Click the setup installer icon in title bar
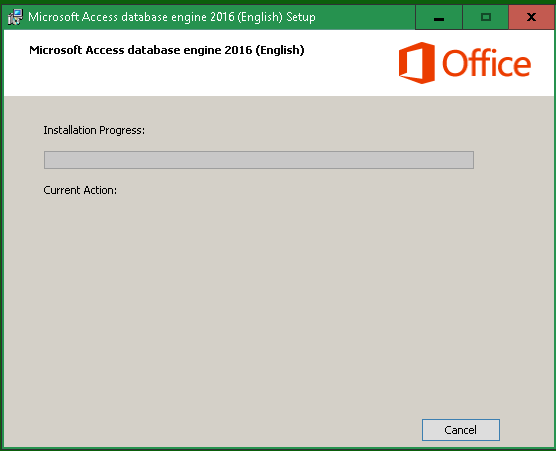This screenshot has width=556, height=451. 15,17
